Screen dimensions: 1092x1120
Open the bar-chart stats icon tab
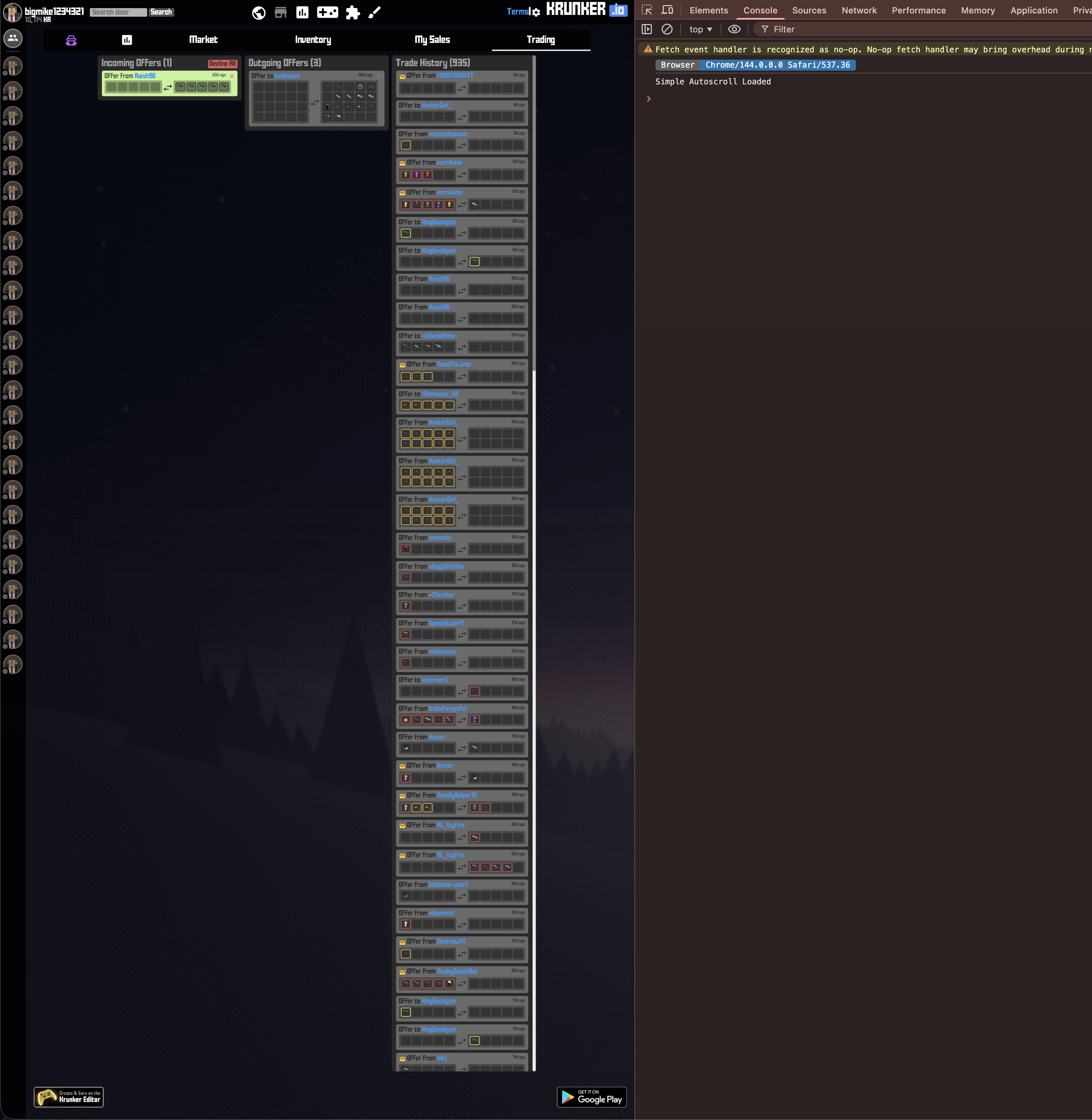(x=127, y=40)
